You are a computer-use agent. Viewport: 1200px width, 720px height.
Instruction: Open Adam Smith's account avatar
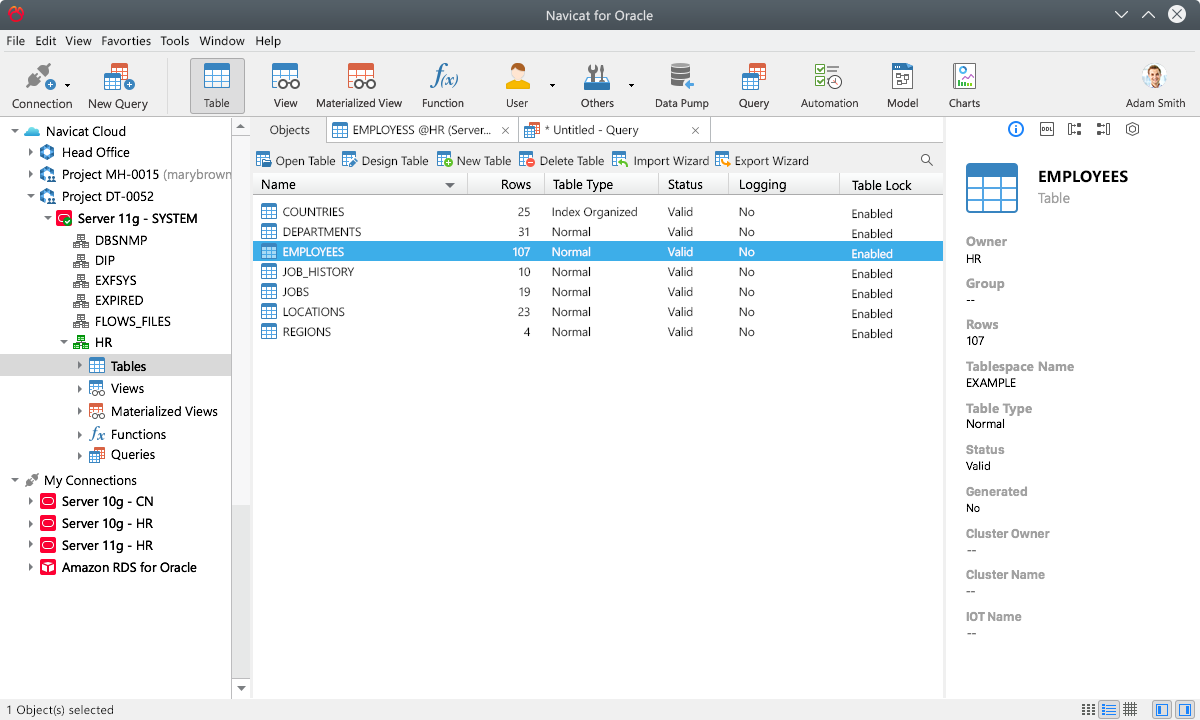[x=1155, y=77]
